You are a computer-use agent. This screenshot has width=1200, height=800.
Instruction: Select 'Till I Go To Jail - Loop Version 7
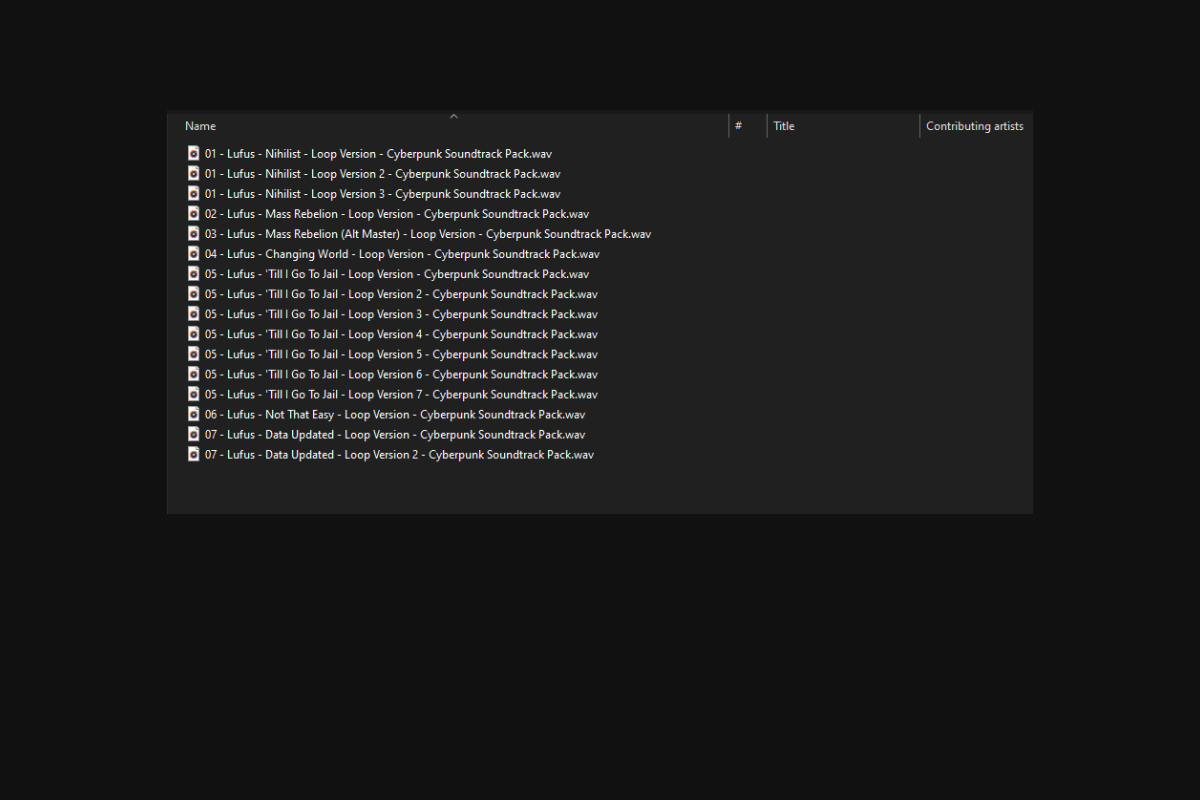point(401,394)
